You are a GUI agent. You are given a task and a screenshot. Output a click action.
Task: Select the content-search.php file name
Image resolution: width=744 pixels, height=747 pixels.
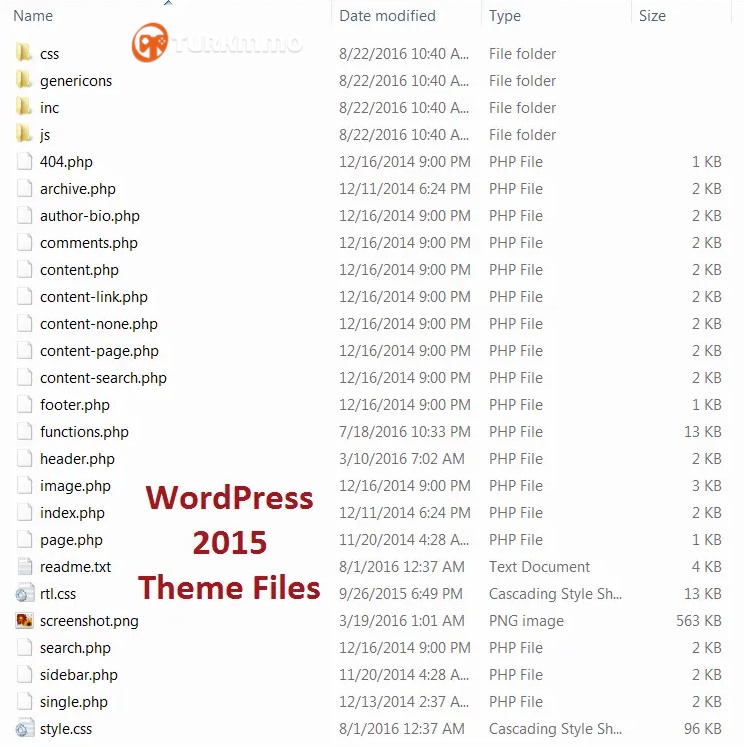(103, 378)
